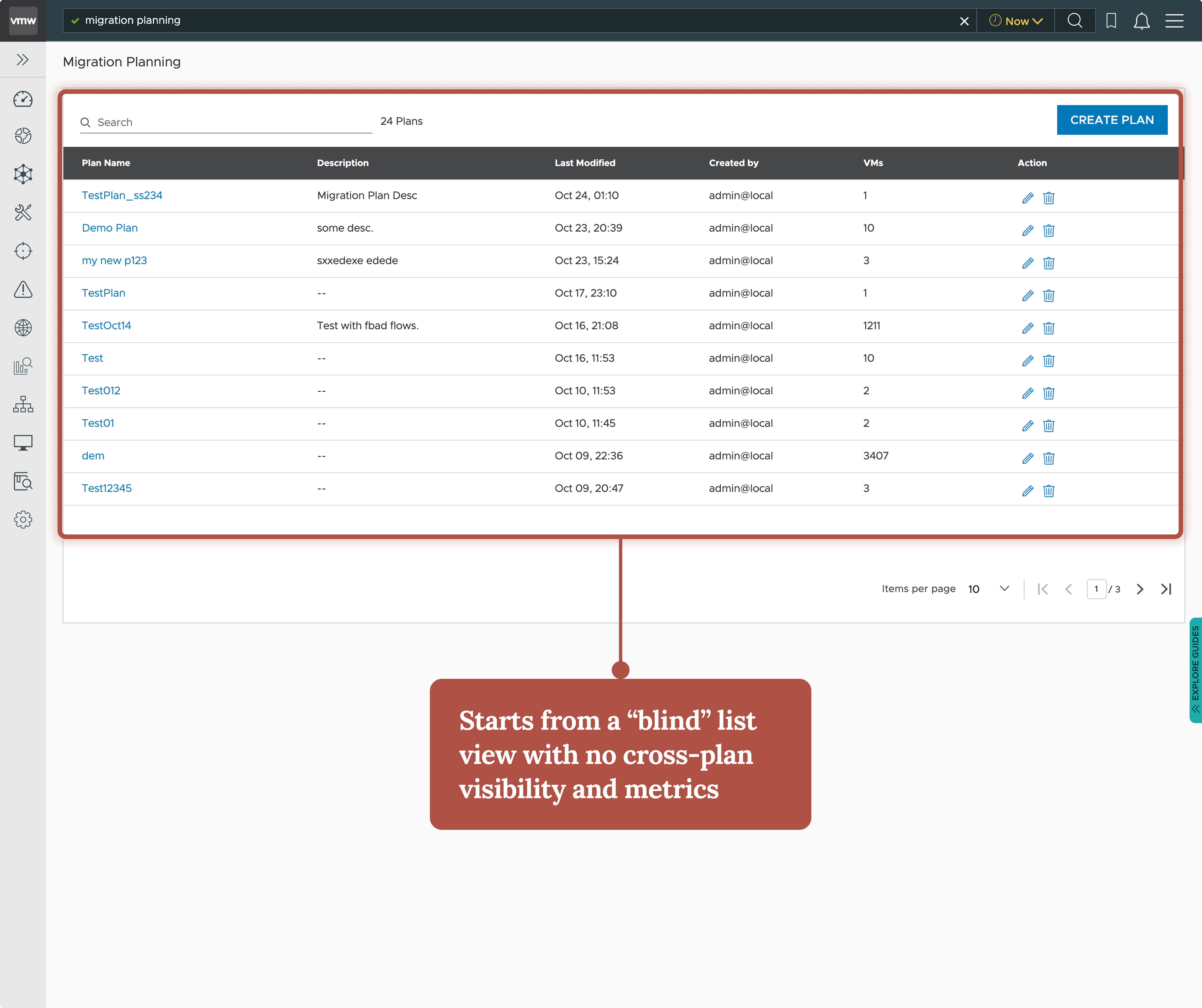Open the TestOct14 plan link
The image size is (1202, 1008).
(x=106, y=325)
